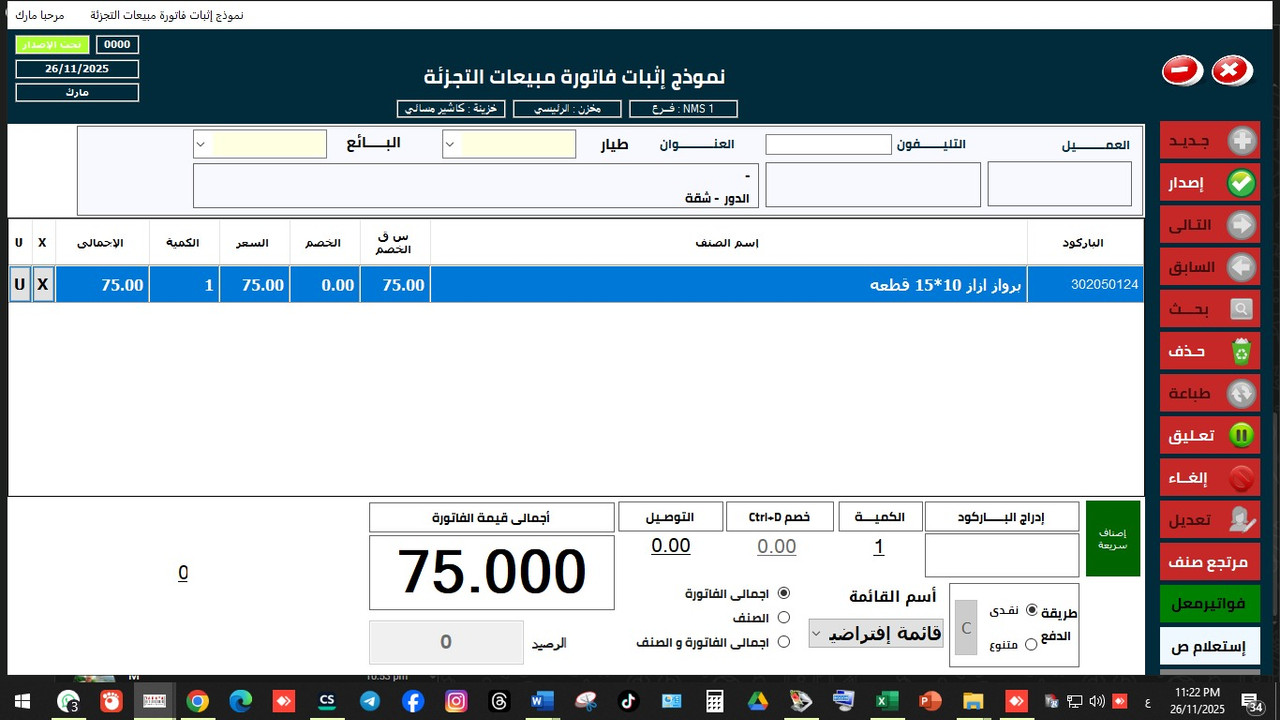This screenshot has width=1280, height=720.
Task: Choose اجمالى الفاتورة و الصنف option
Action: (x=783, y=642)
